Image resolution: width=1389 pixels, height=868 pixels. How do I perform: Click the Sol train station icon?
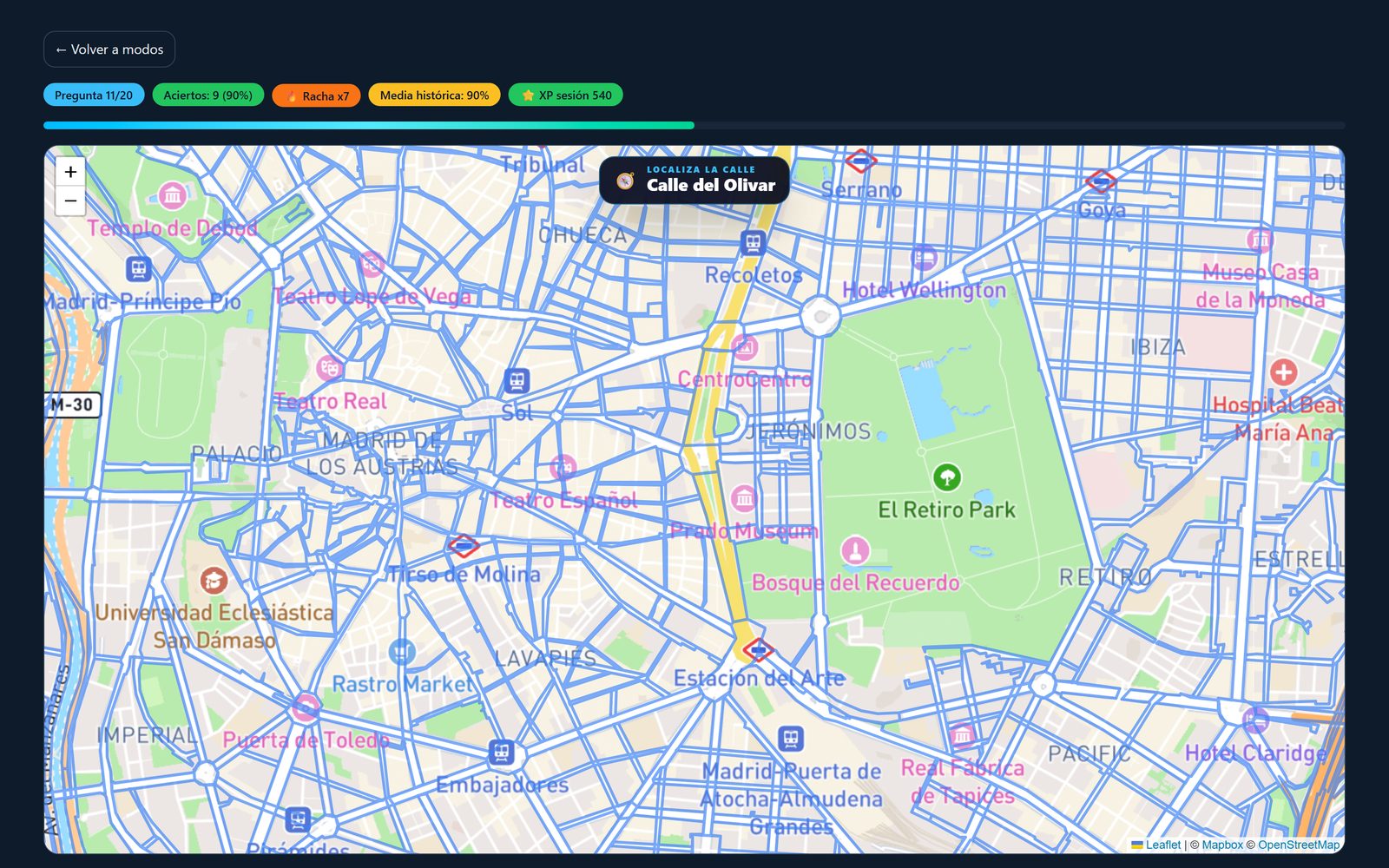[x=517, y=380]
